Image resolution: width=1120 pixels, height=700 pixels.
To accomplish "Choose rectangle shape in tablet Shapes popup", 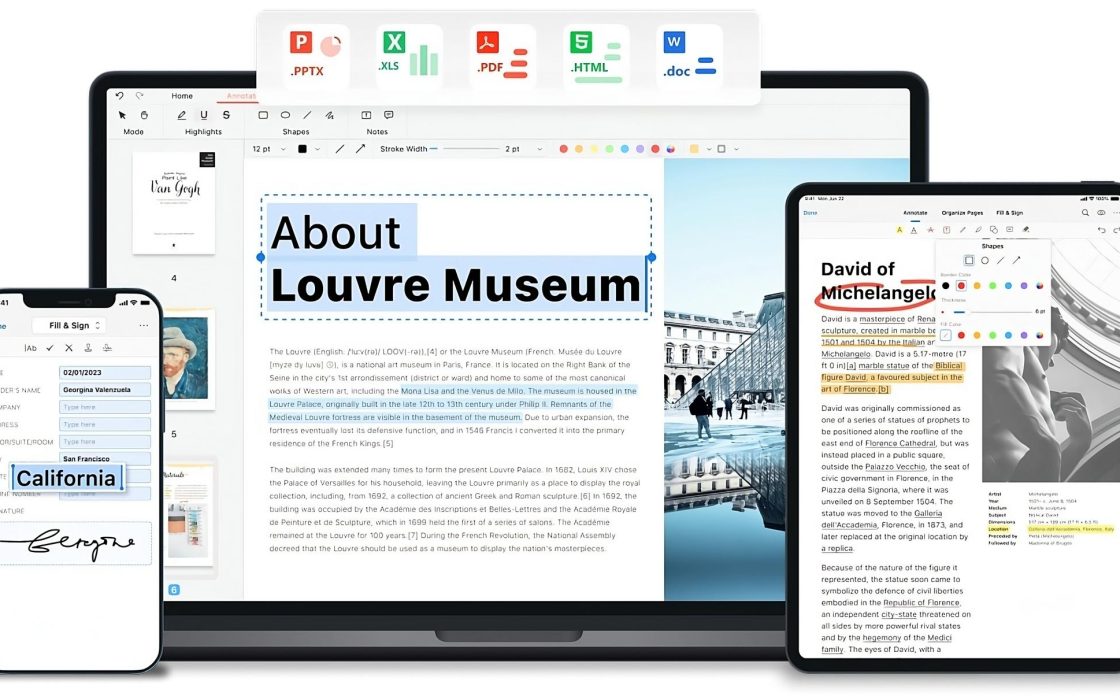I will [x=968, y=260].
